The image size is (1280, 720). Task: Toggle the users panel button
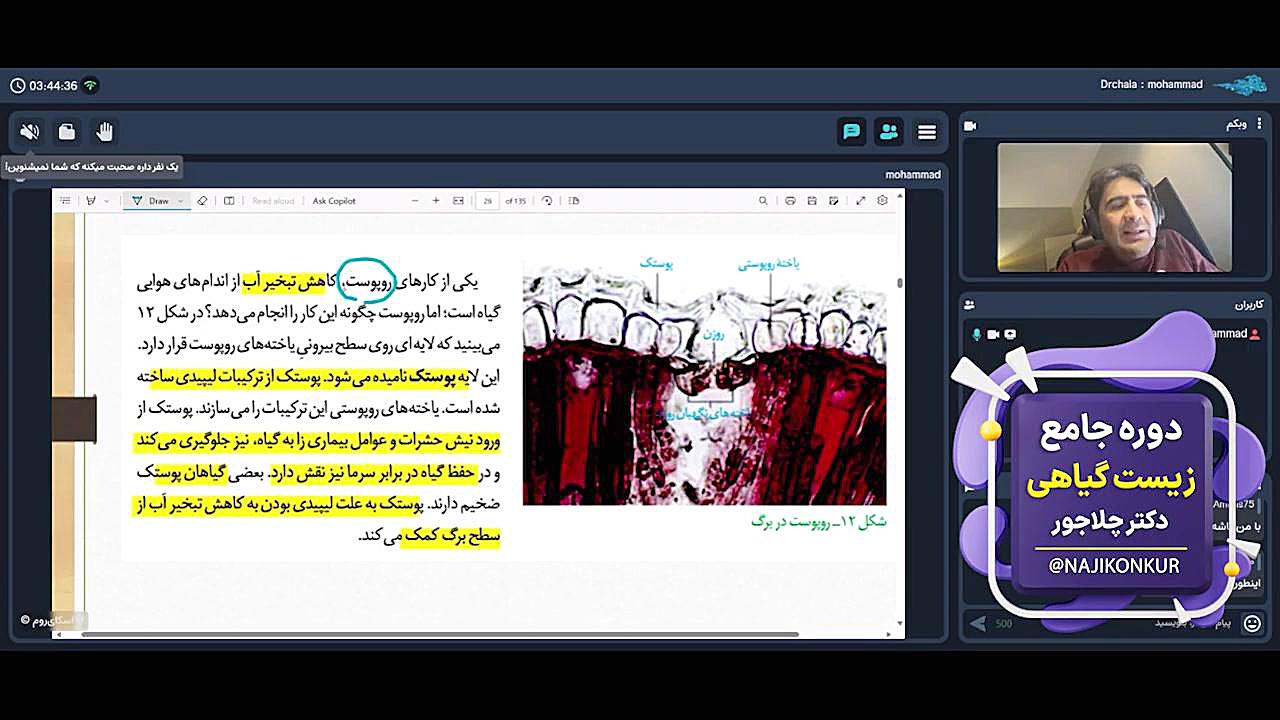click(x=889, y=132)
